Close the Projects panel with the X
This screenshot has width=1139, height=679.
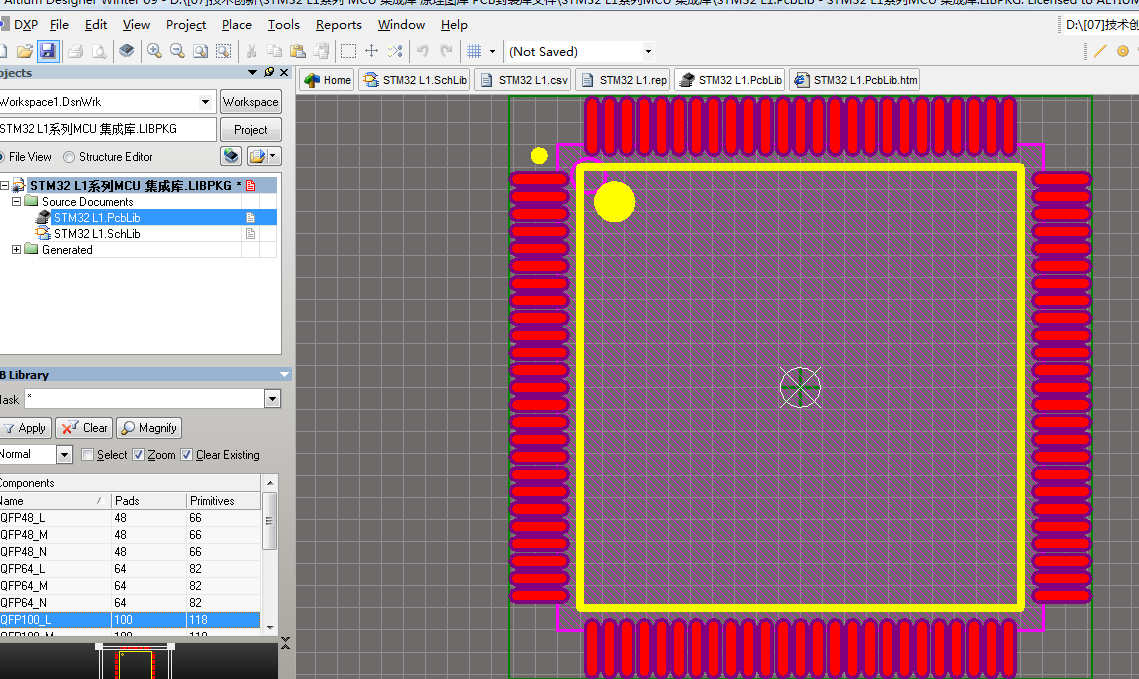[x=284, y=73]
